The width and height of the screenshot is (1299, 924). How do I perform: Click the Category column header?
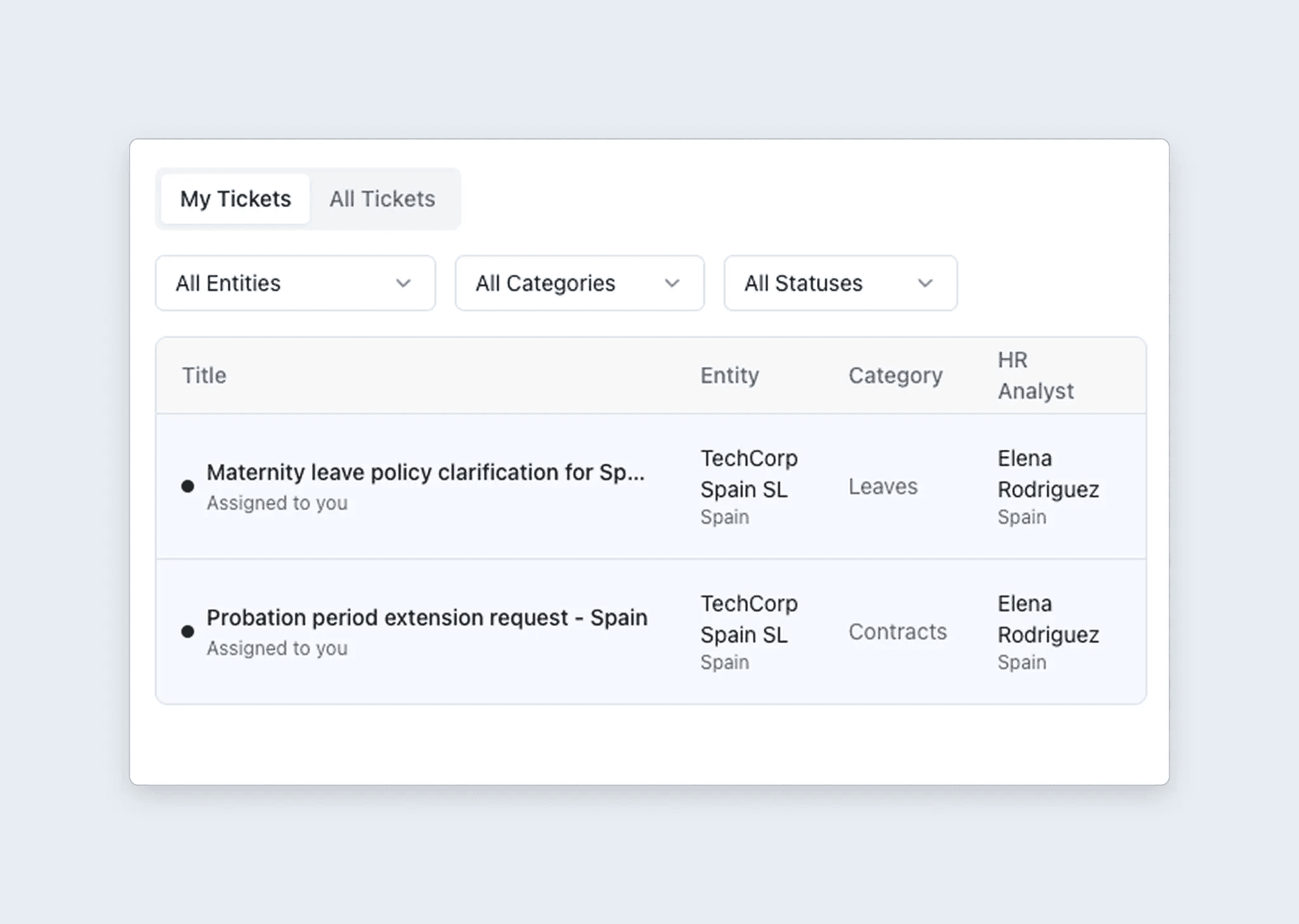pyautogui.click(x=895, y=375)
